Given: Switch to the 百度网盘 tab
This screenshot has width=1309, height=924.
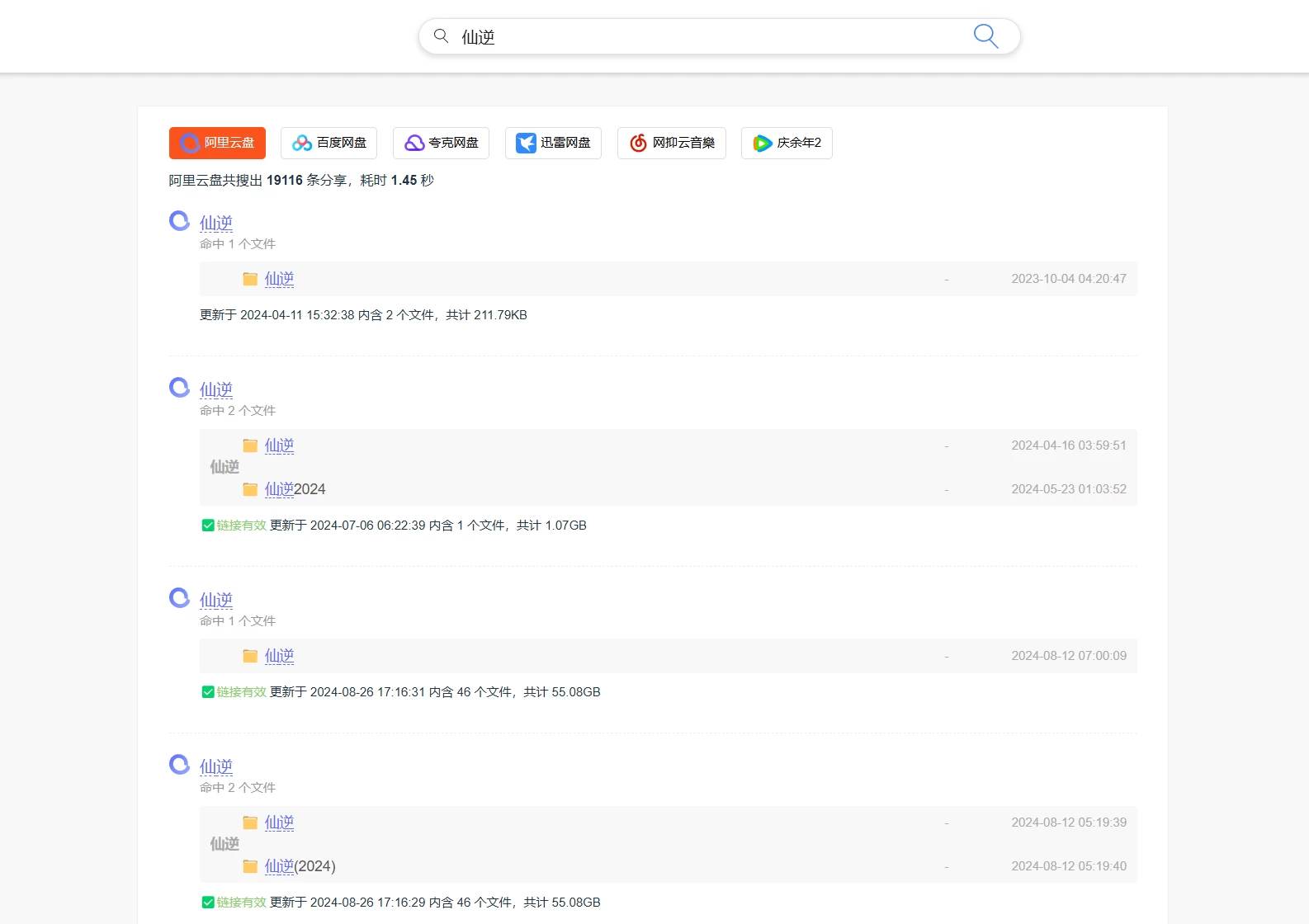Looking at the screenshot, I should (328, 143).
